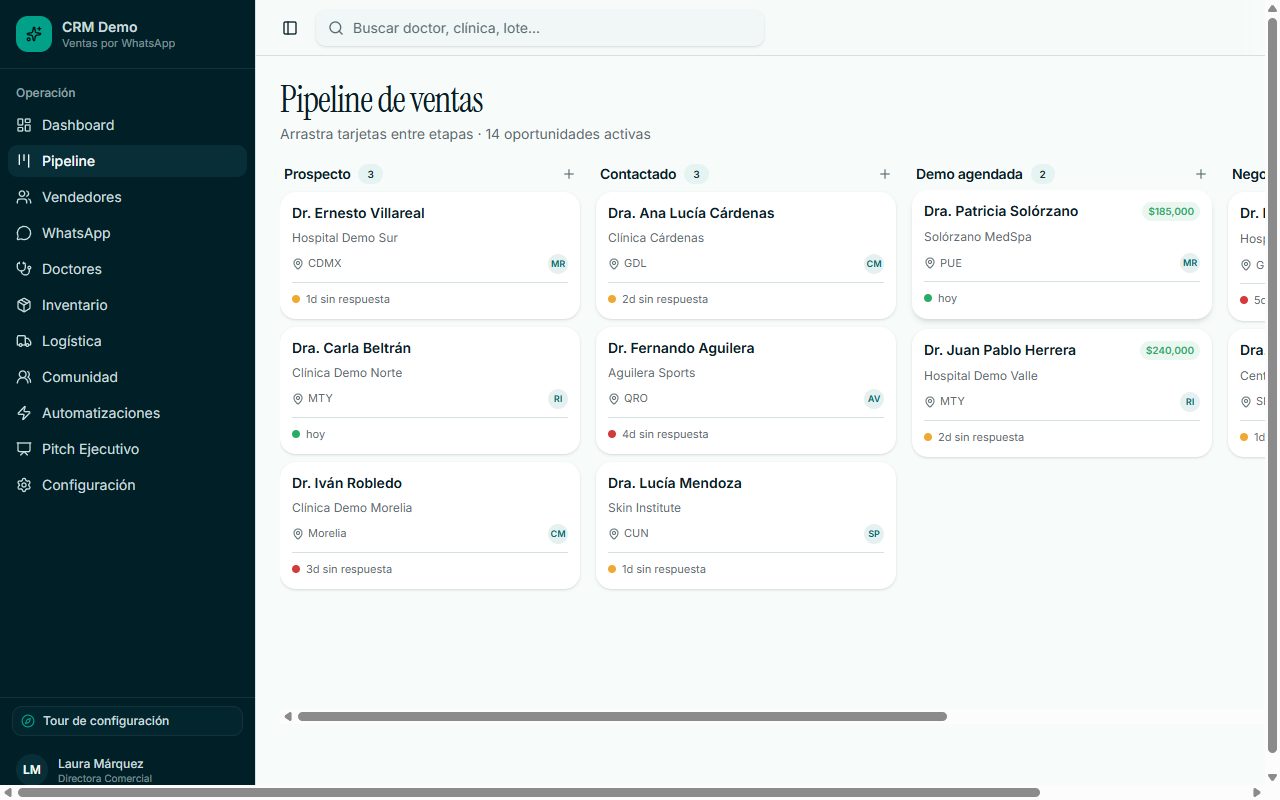Screen dimensions: 1280x800
Task: Click the $185,000 amount badge
Action: 1171,212
